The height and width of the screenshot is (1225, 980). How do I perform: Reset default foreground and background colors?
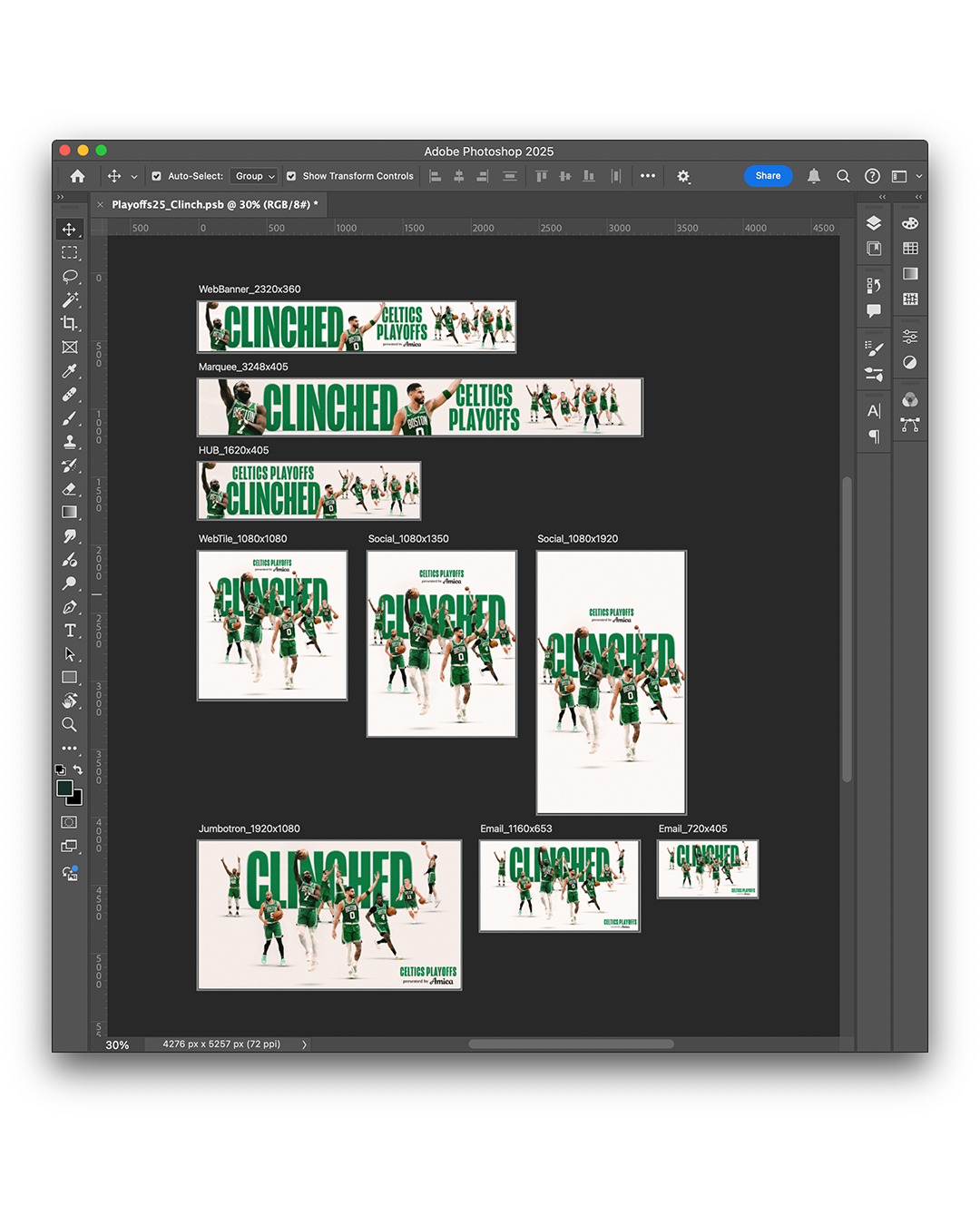pyautogui.click(x=60, y=769)
